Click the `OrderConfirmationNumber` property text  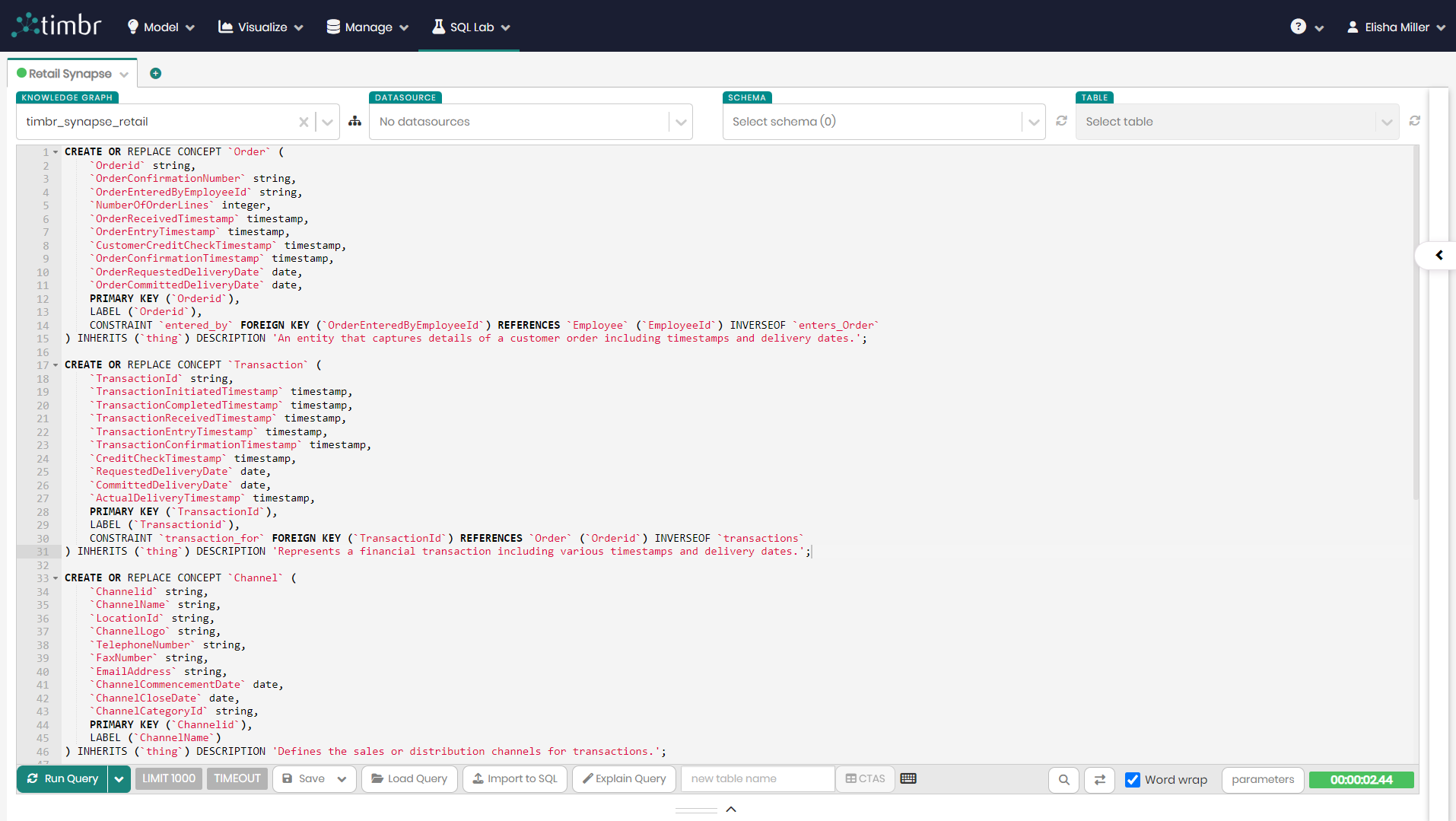click(168, 179)
